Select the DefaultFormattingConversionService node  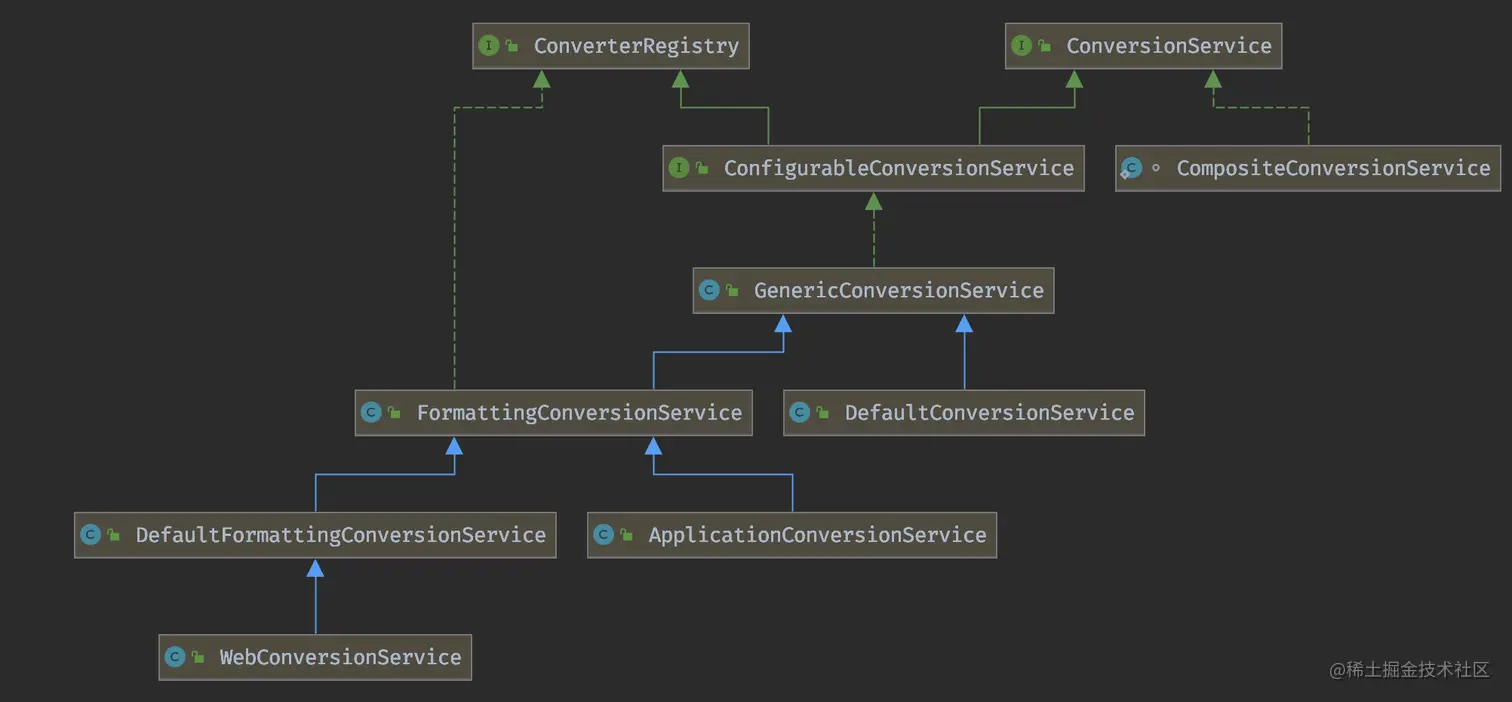(315, 535)
